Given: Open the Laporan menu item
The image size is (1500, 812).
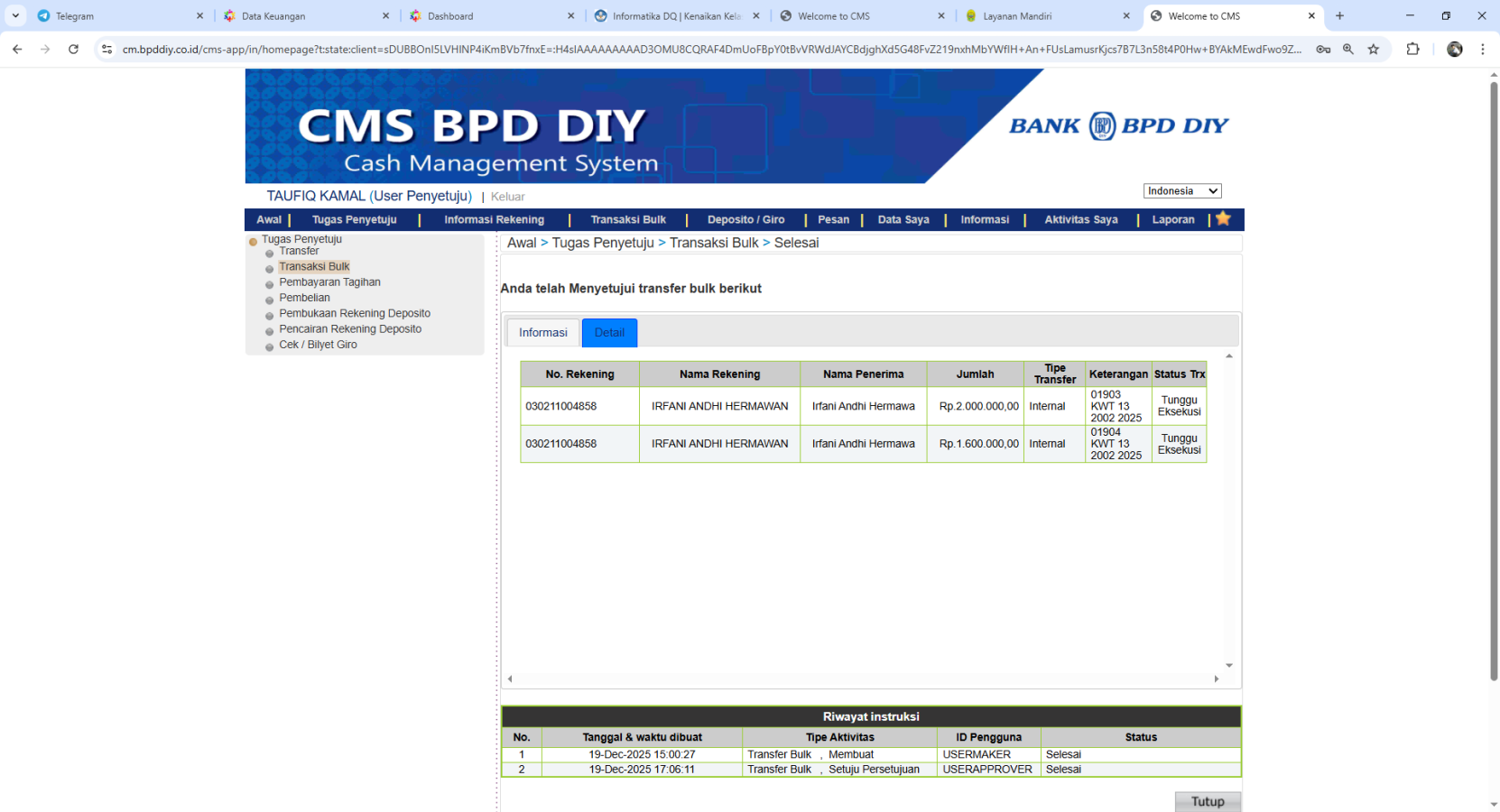Looking at the screenshot, I should coord(1172,219).
